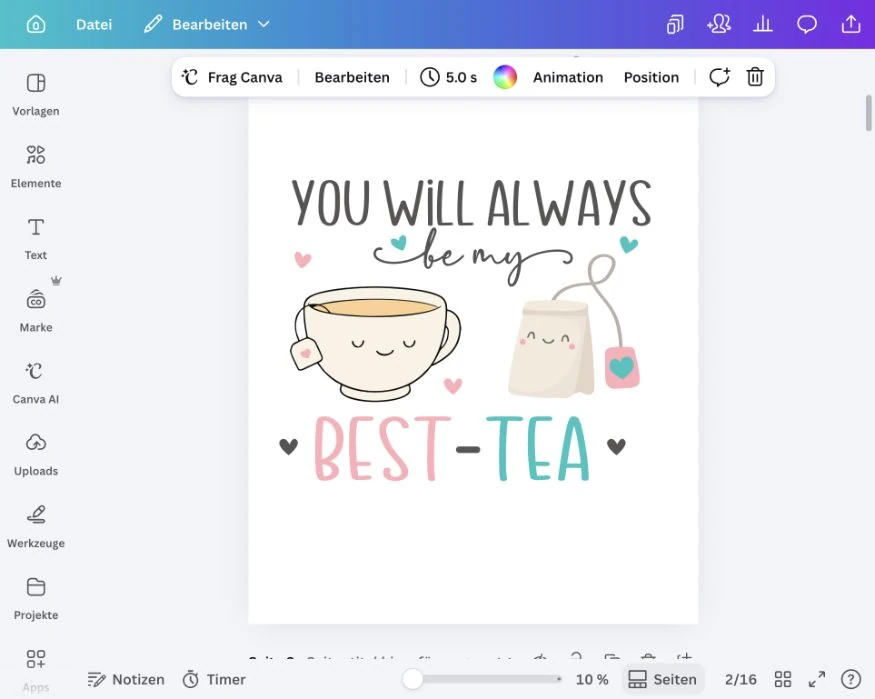Change the 5.0 s page duration
Viewport: 875px width, 699px height.
[449, 77]
